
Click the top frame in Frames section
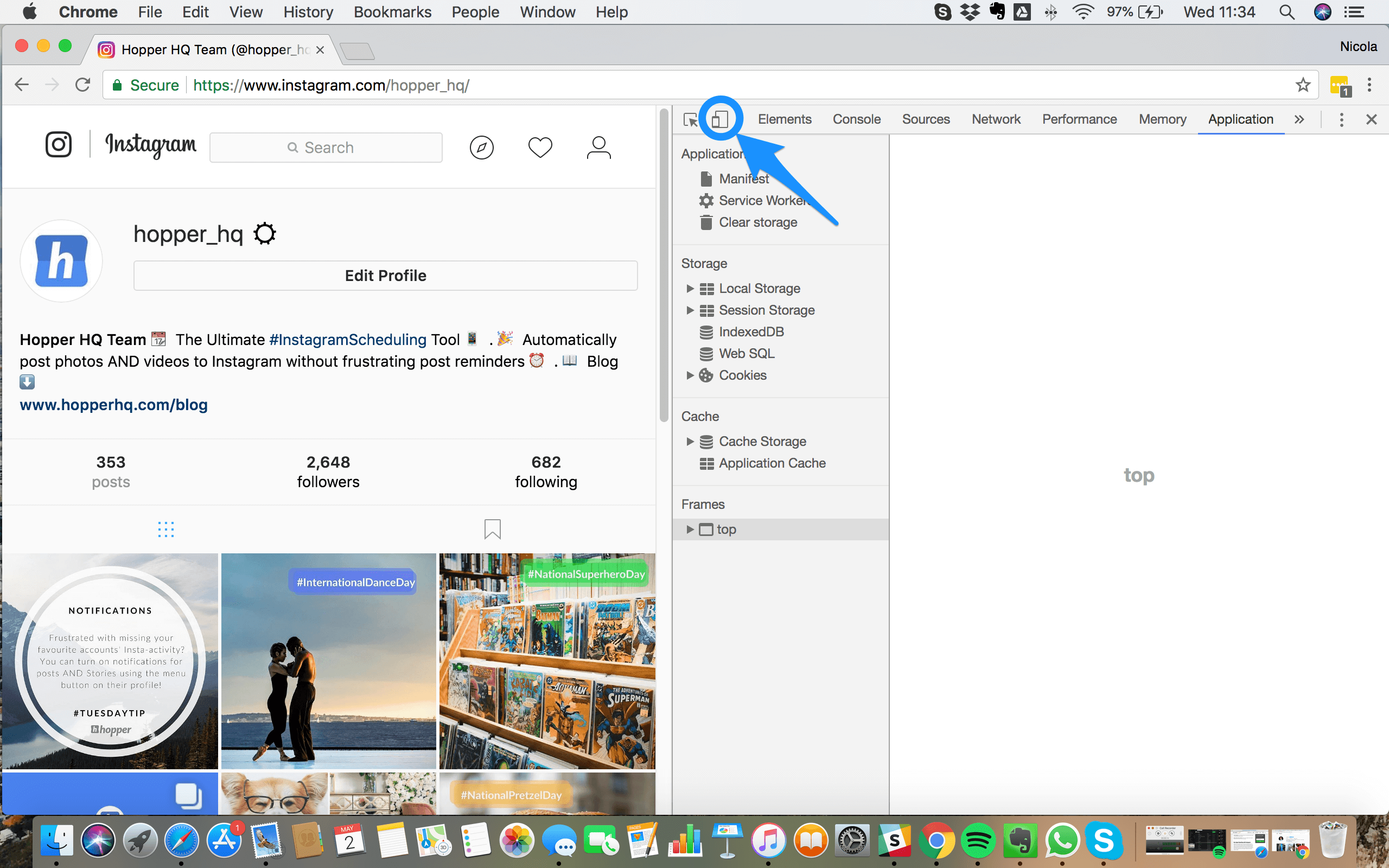(727, 529)
